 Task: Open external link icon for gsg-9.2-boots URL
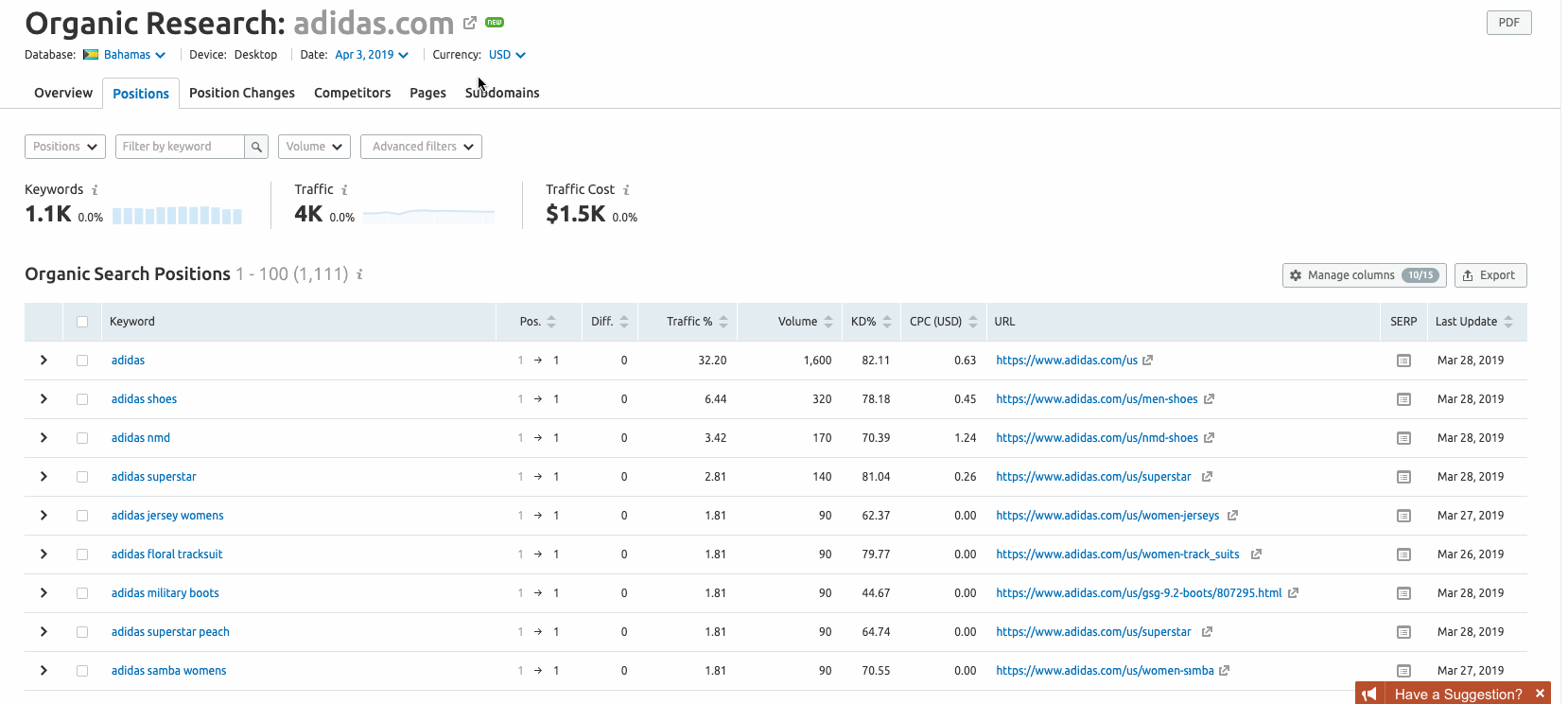pos(1293,593)
